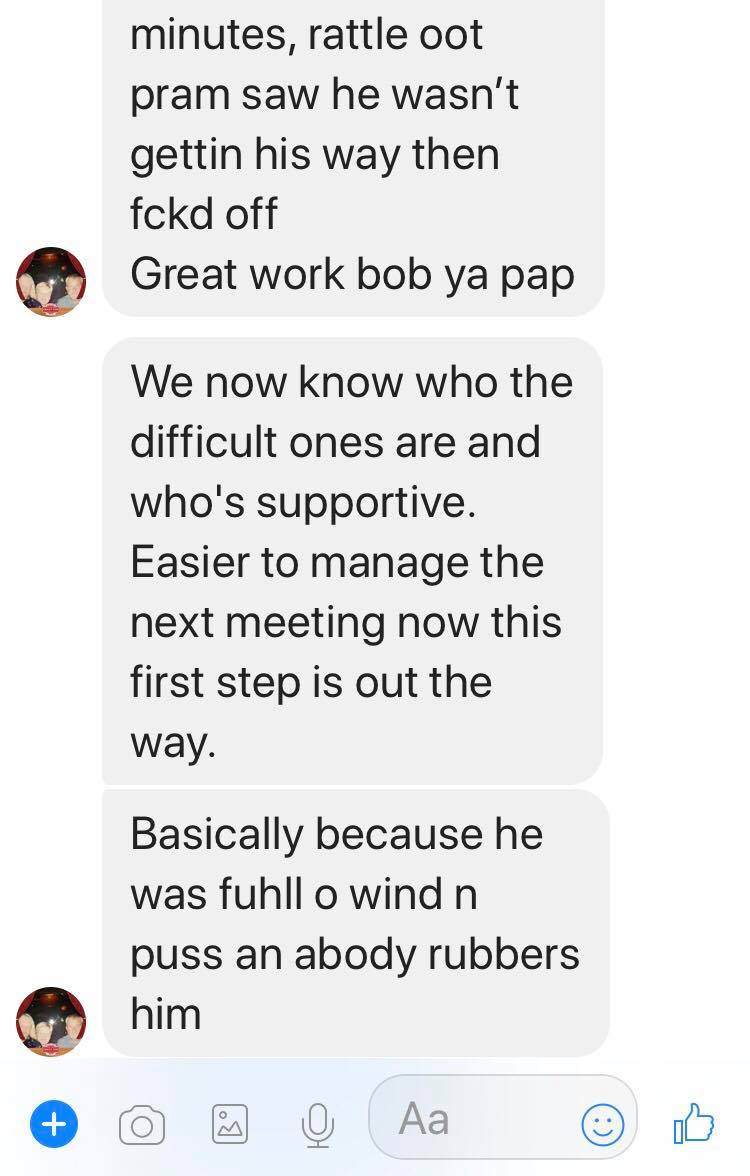750x1176 pixels.
Task: Open more actions with the blue plus icon
Action: pyautogui.click(x=53, y=1124)
